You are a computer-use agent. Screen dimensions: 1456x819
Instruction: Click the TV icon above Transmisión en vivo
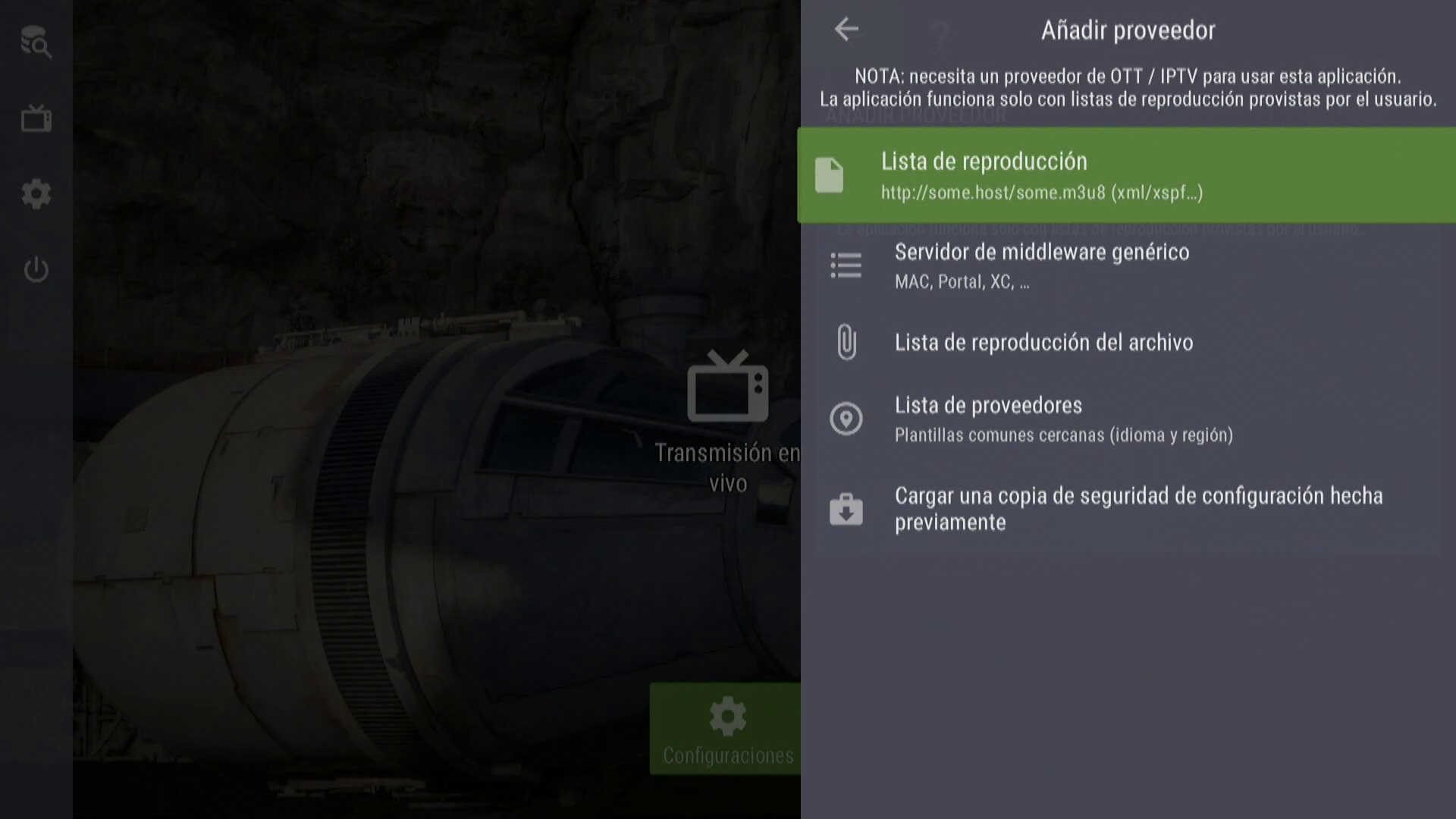click(x=726, y=386)
